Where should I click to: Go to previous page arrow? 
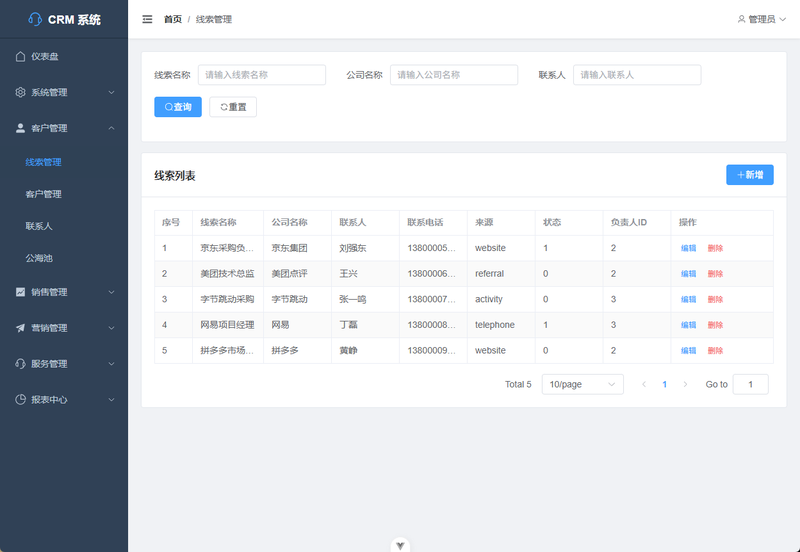(644, 385)
